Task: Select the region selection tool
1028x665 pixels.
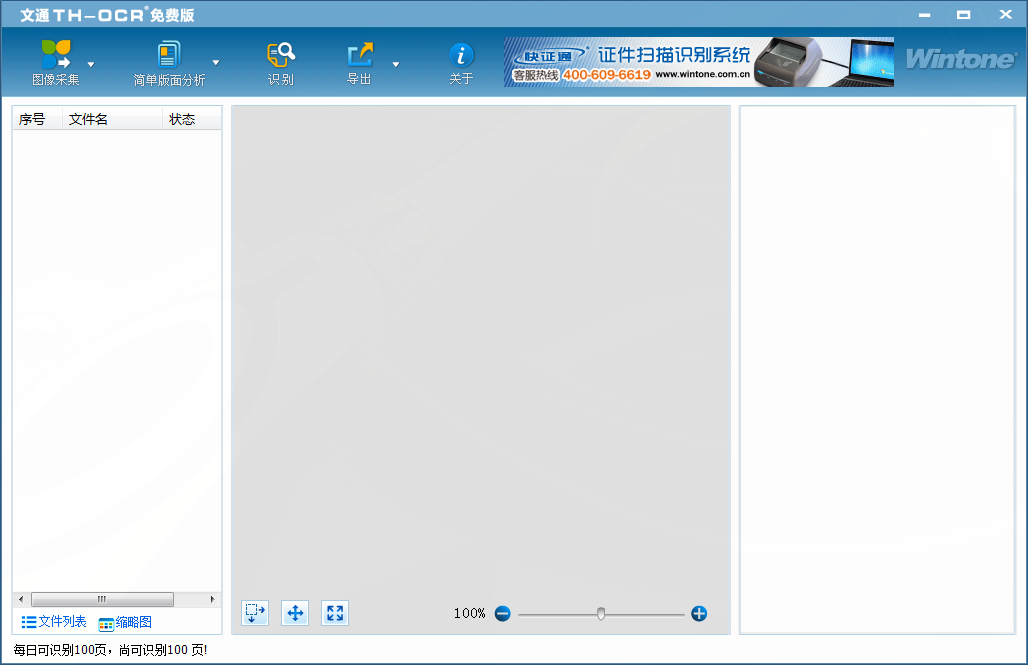Action: pos(255,613)
